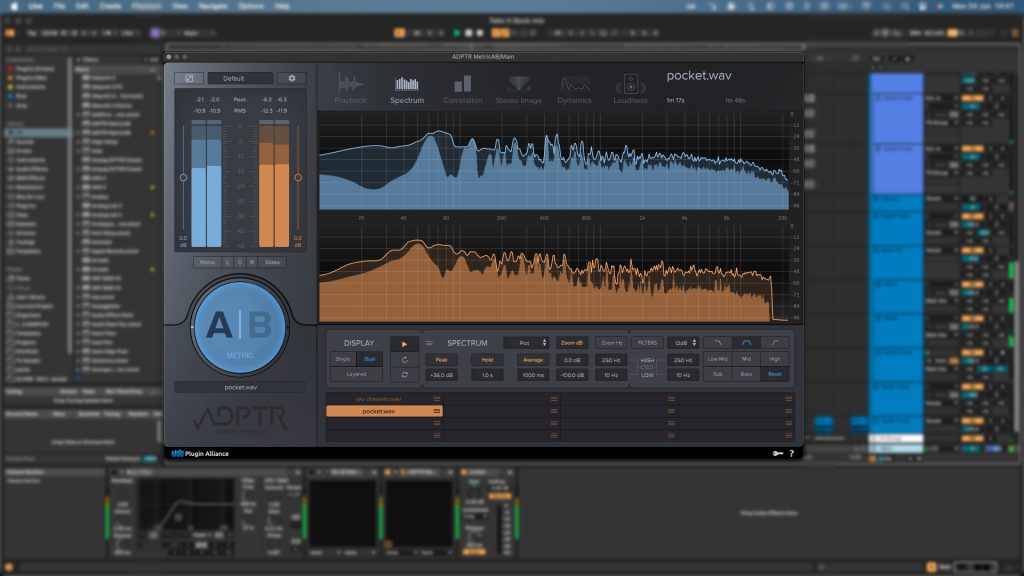Image resolution: width=1024 pixels, height=576 pixels.
Task: Open the Stereo Image analyzer
Action: click(518, 88)
